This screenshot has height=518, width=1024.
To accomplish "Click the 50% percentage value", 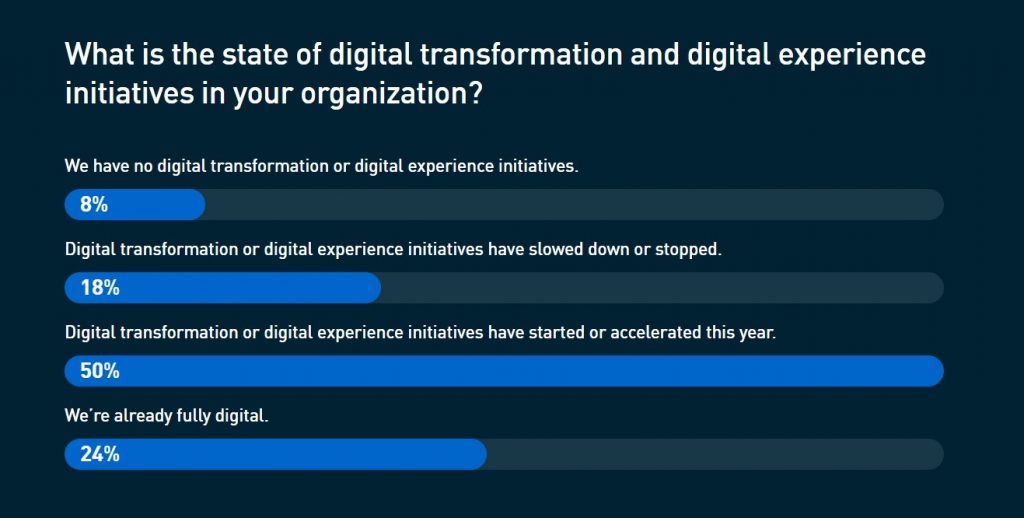I will pyautogui.click(x=100, y=371).
